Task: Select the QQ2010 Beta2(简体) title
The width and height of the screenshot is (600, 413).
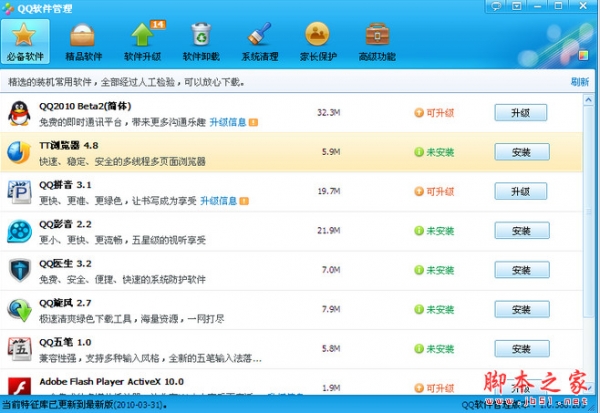Action: 85,106
